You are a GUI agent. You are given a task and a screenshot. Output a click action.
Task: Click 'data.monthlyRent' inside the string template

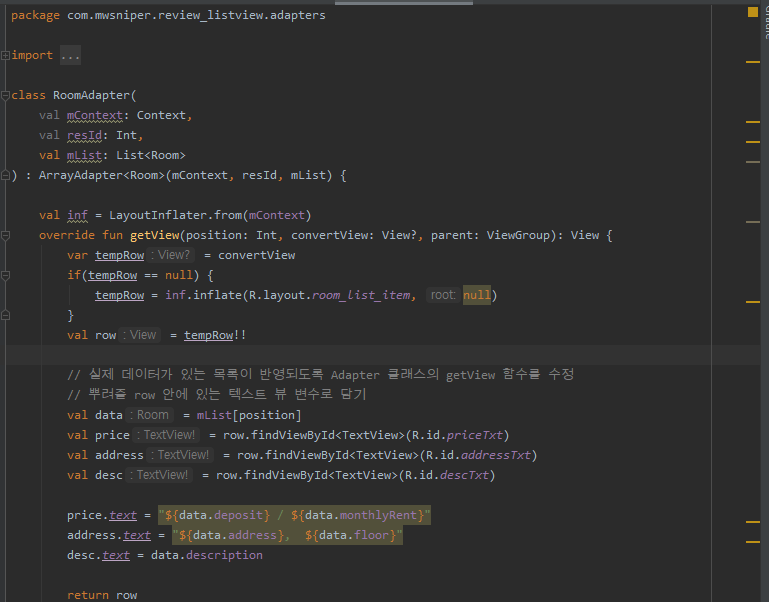click(361, 515)
